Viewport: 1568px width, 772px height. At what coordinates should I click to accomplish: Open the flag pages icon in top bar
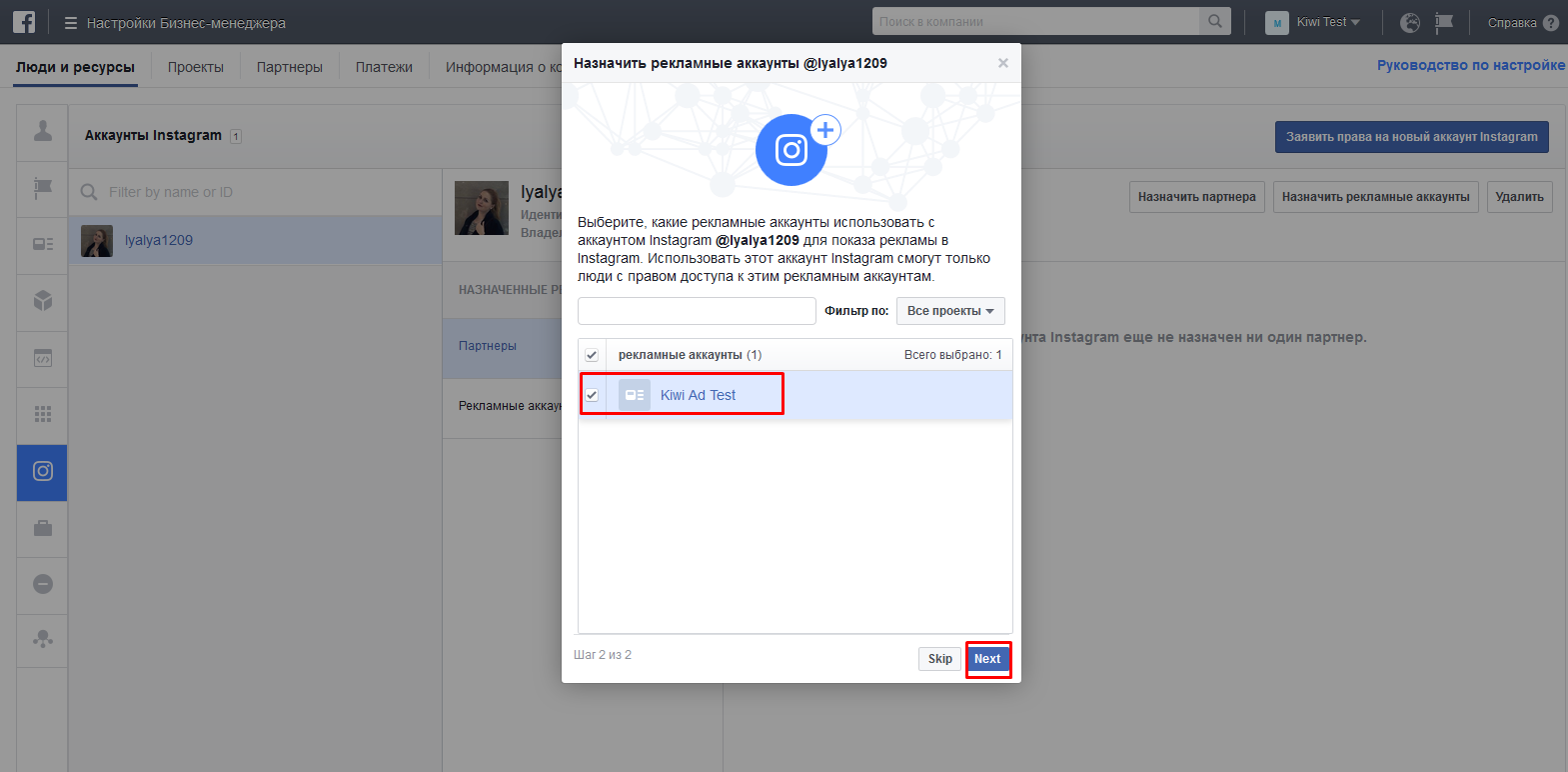(x=1444, y=22)
